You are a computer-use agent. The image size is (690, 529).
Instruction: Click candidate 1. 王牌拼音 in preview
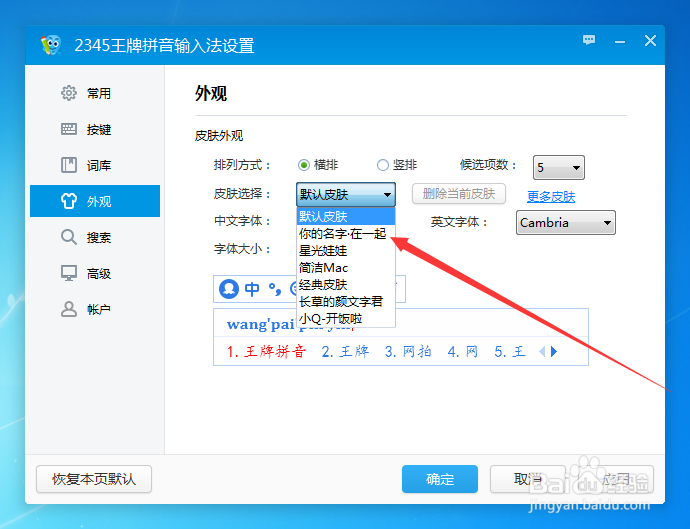(266, 351)
